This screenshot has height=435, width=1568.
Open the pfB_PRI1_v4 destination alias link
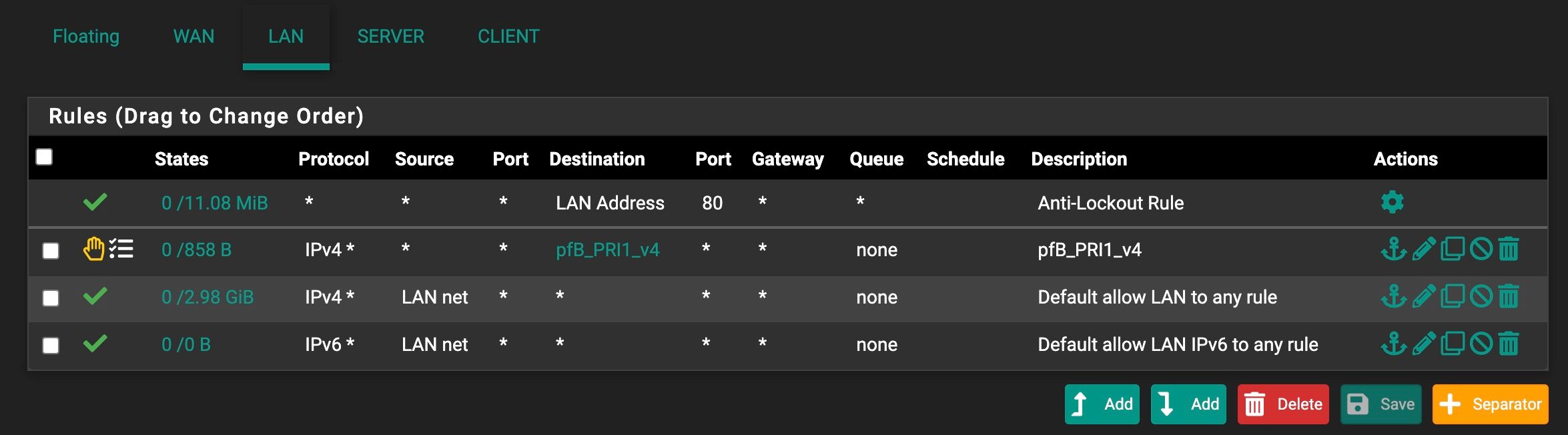(x=607, y=250)
